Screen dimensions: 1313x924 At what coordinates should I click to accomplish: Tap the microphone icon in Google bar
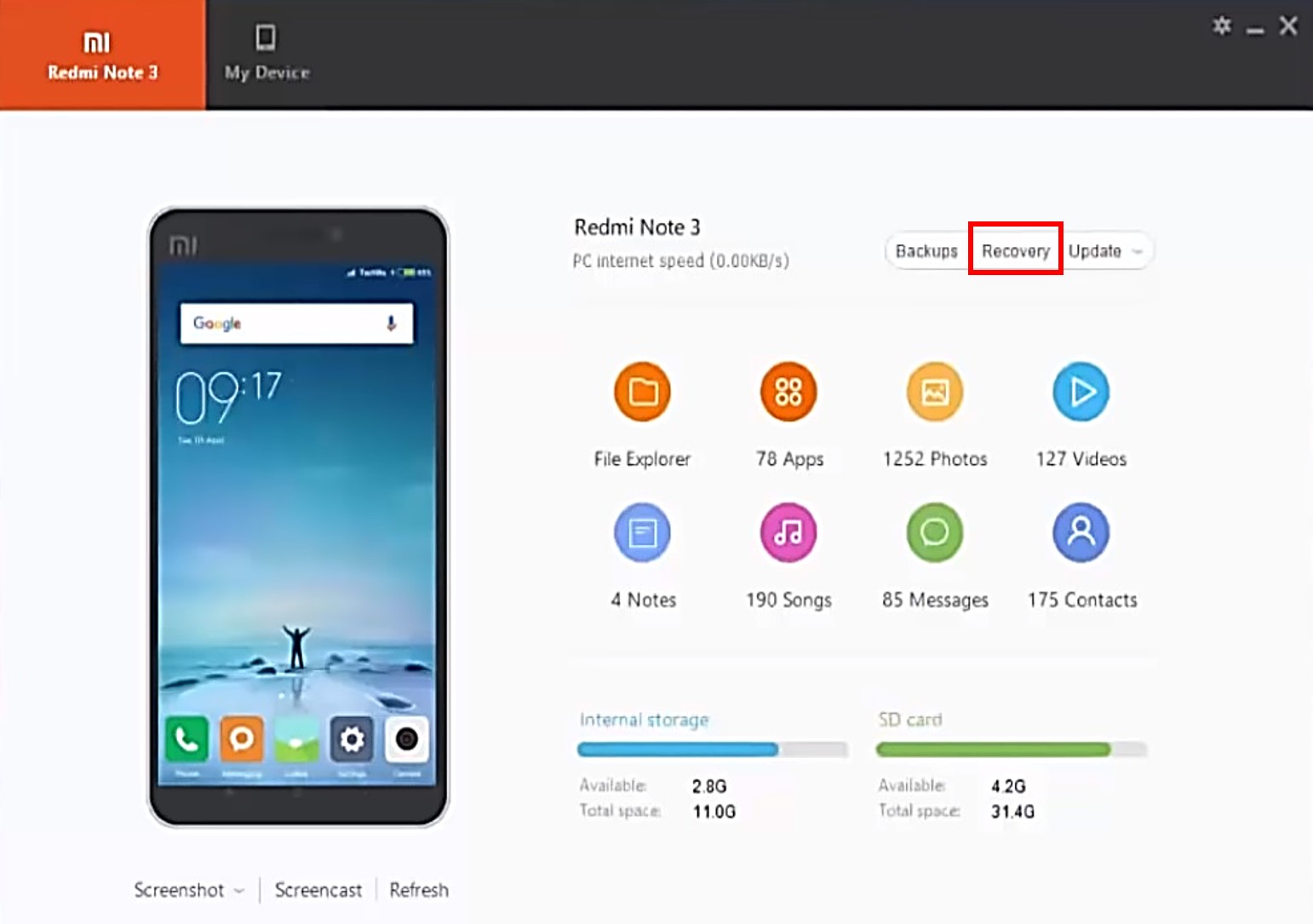tap(391, 324)
